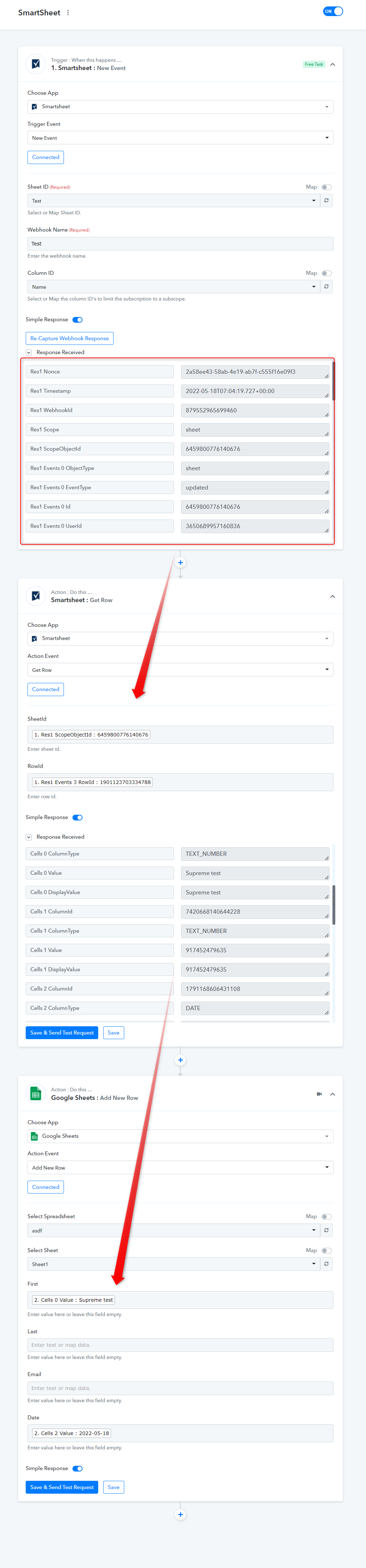Click the Last input field

[x=180, y=1345]
